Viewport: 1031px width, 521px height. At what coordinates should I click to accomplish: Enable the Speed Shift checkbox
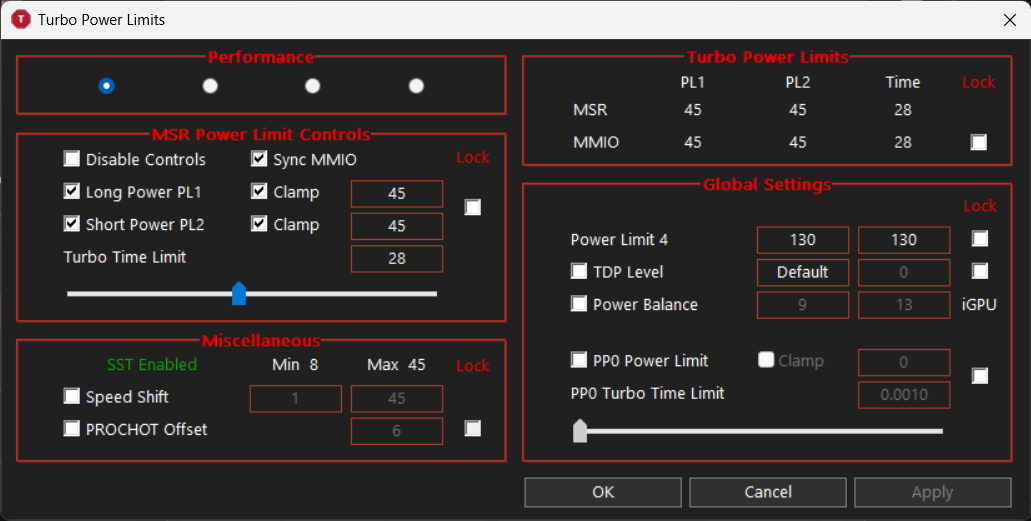coord(72,396)
